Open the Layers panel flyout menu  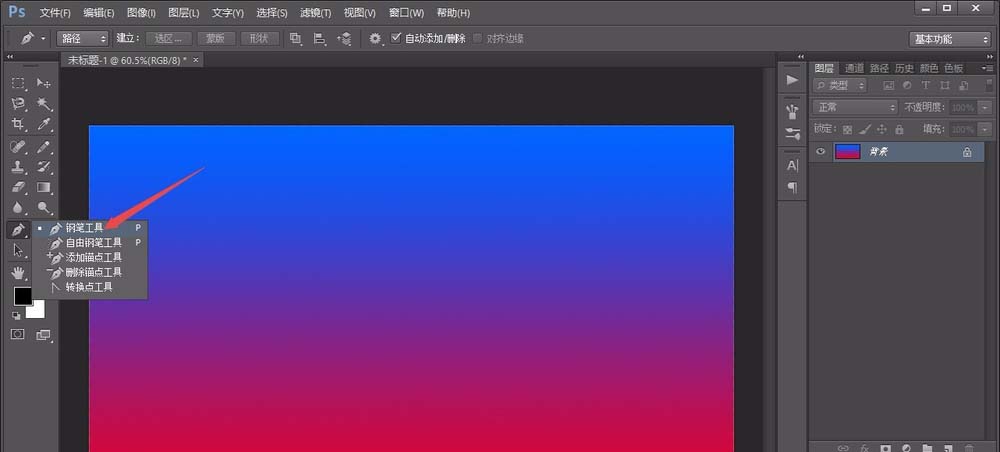[988, 68]
